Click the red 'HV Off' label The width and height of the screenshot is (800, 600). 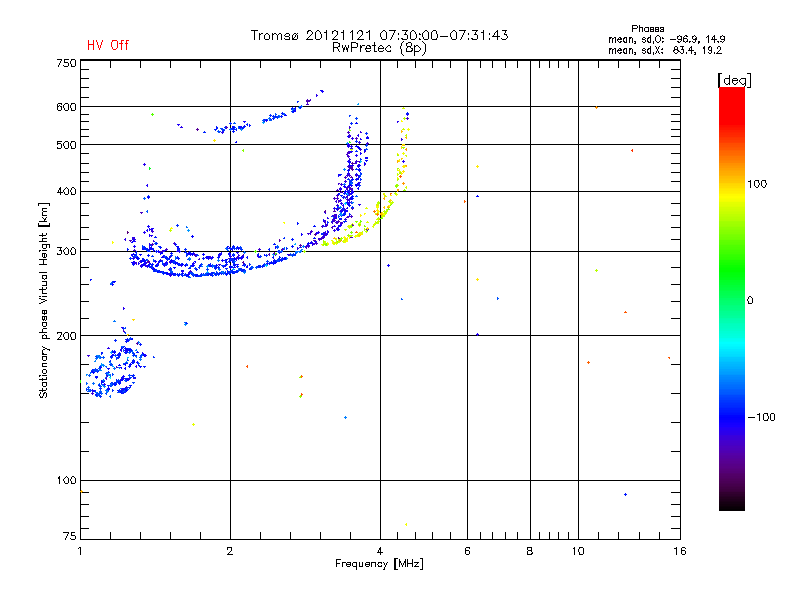[x=108, y=45]
